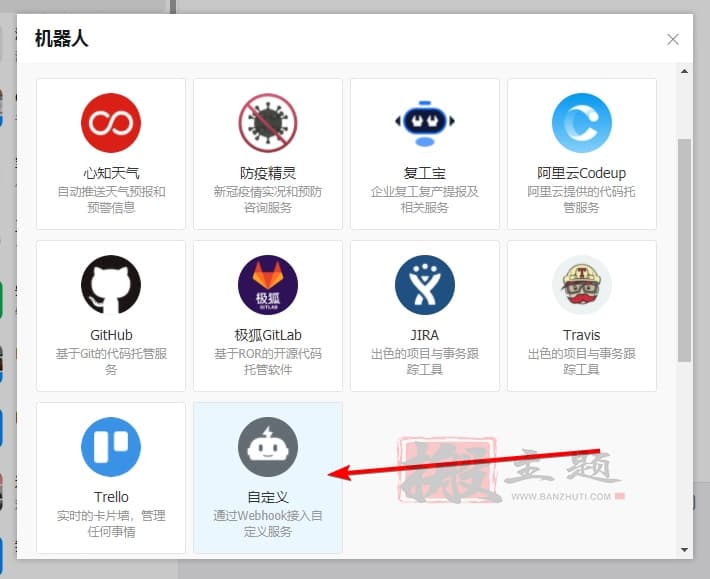710x579 pixels.
Task: Click the JIRA card description text
Action: click(x=425, y=362)
